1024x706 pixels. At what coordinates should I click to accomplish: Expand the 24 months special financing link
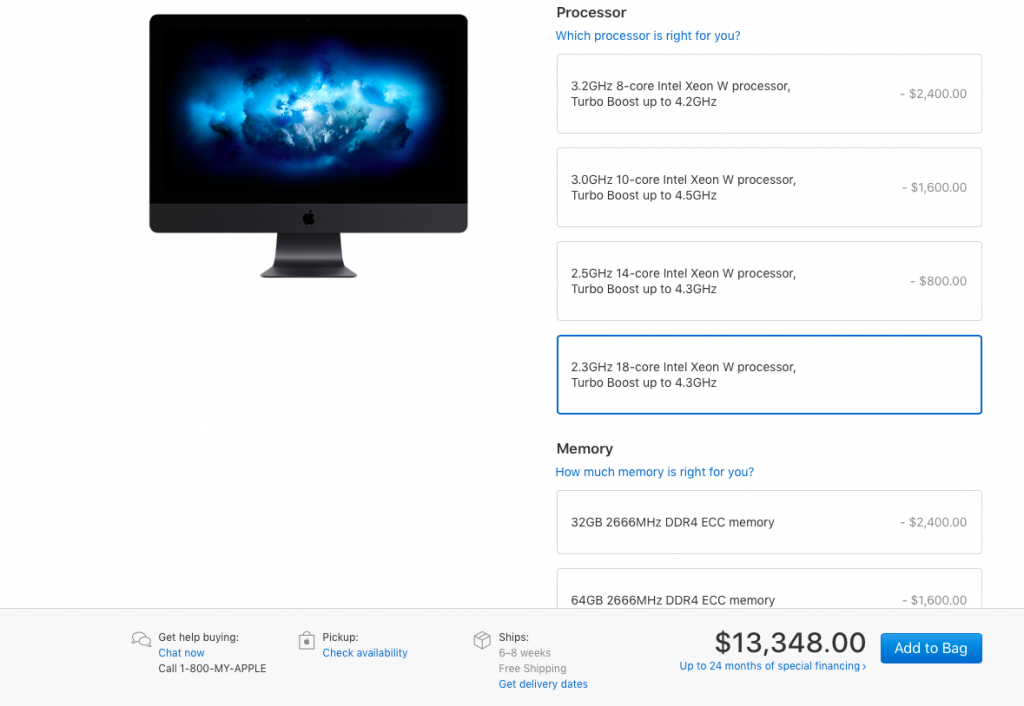[773, 666]
